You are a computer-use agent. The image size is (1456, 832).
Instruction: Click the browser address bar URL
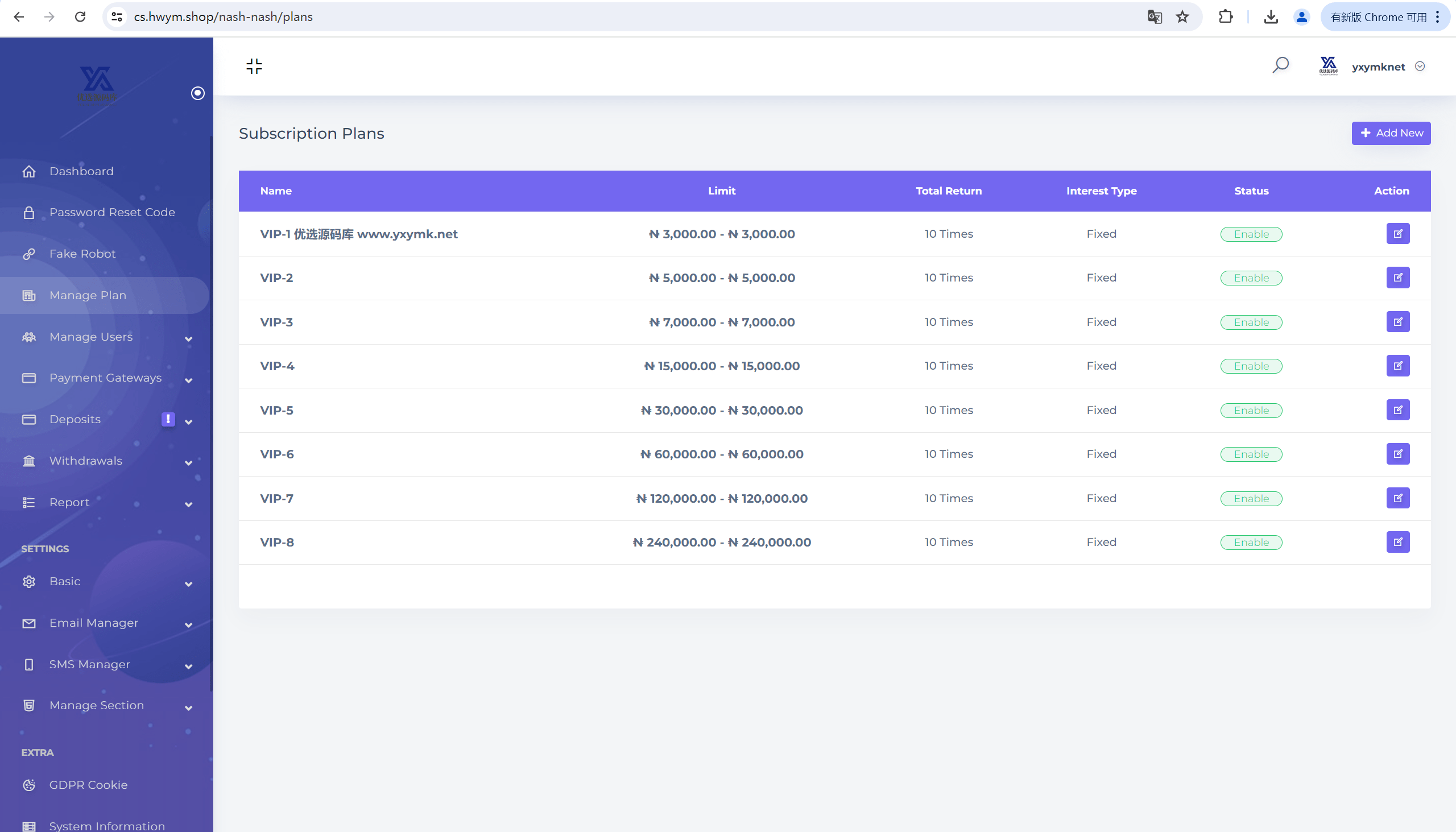tap(224, 17)
